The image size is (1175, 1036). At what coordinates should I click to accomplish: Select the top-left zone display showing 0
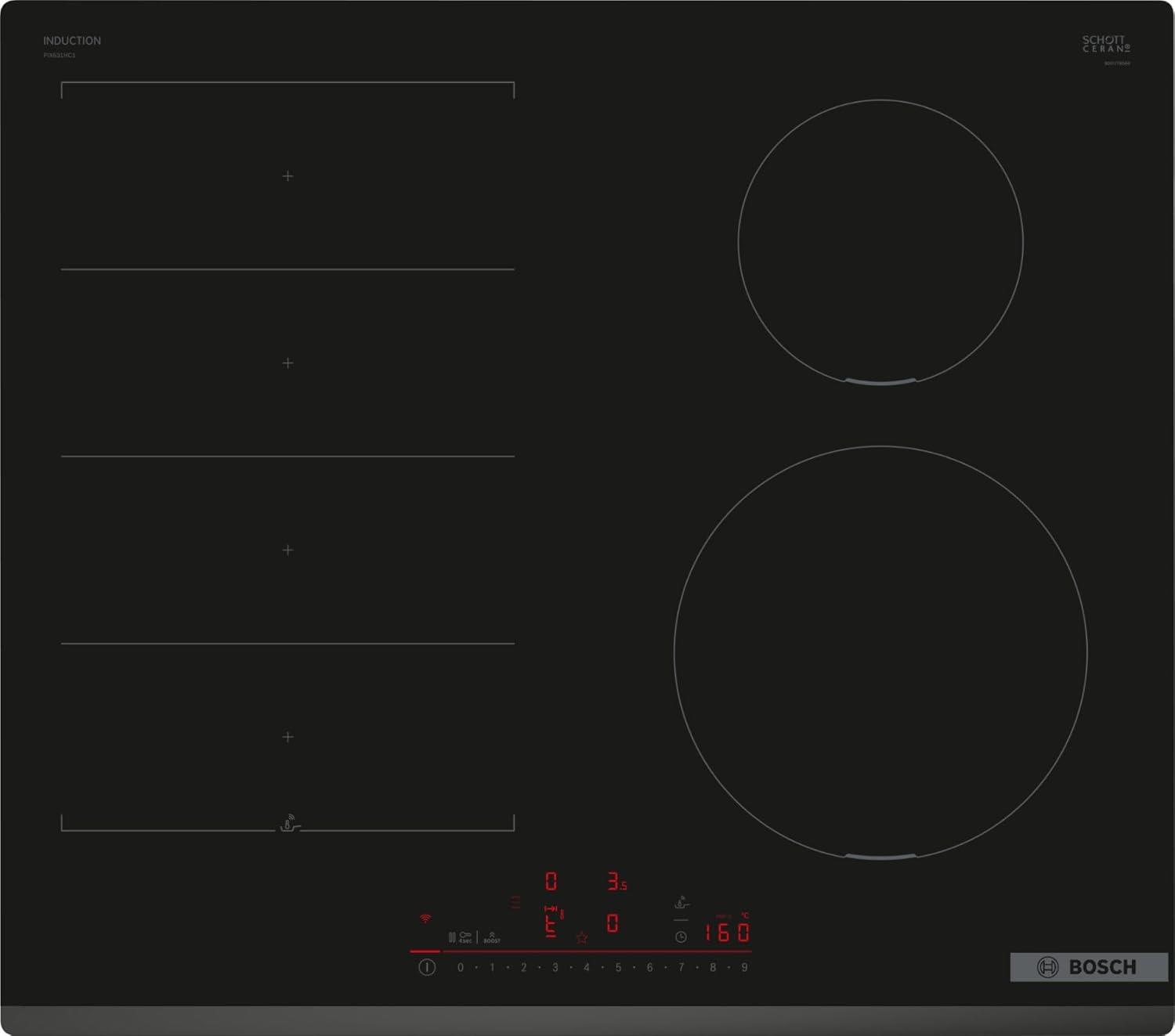pyautogui.click(x=551, y=882)
